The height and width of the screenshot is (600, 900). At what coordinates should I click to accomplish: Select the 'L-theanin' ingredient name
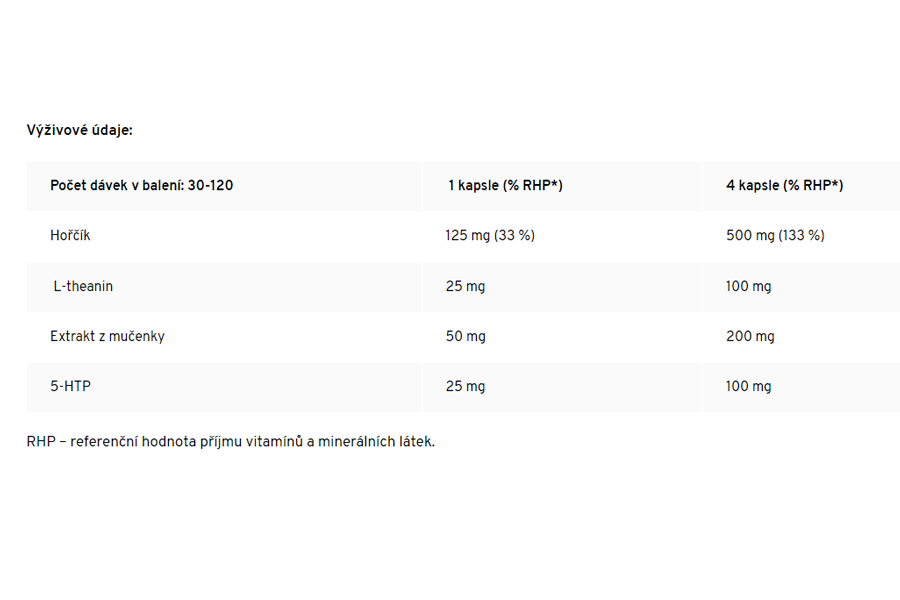(x=83, y=286)
